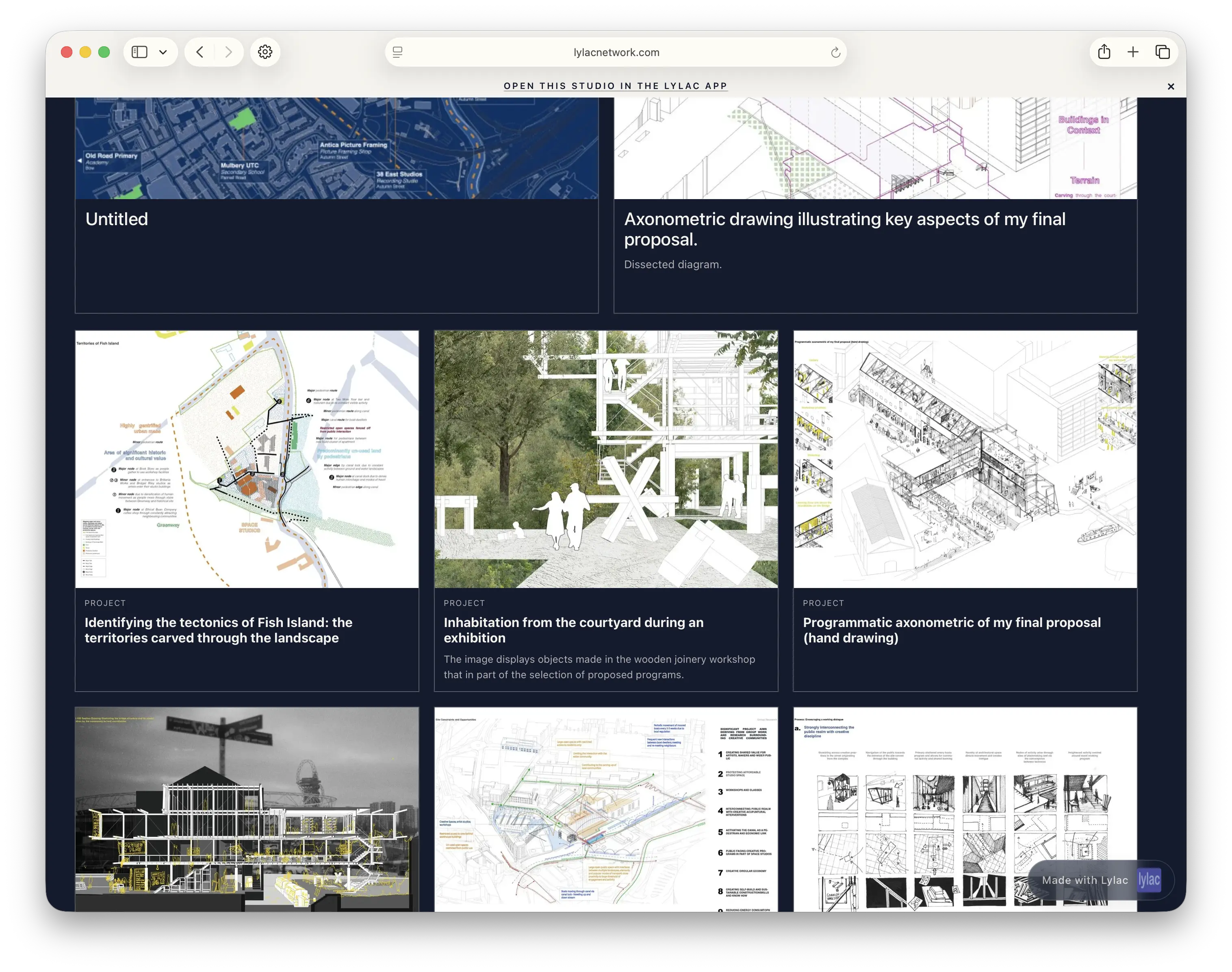The width and height of the screenshot is (1232, 972).
Task: Open the website reader options icon
Action: [397, 52]
